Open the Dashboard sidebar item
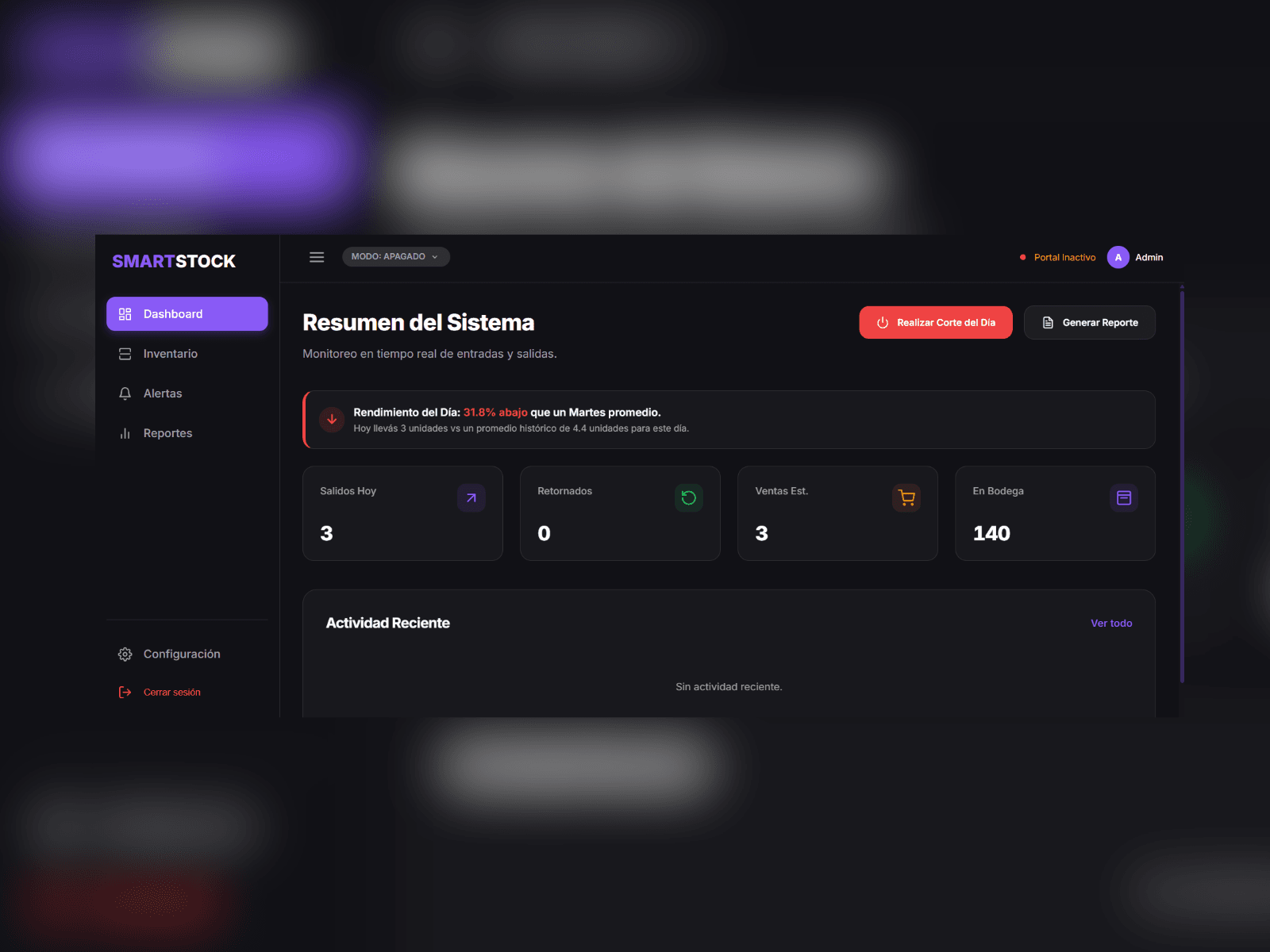 pos(187,314)
